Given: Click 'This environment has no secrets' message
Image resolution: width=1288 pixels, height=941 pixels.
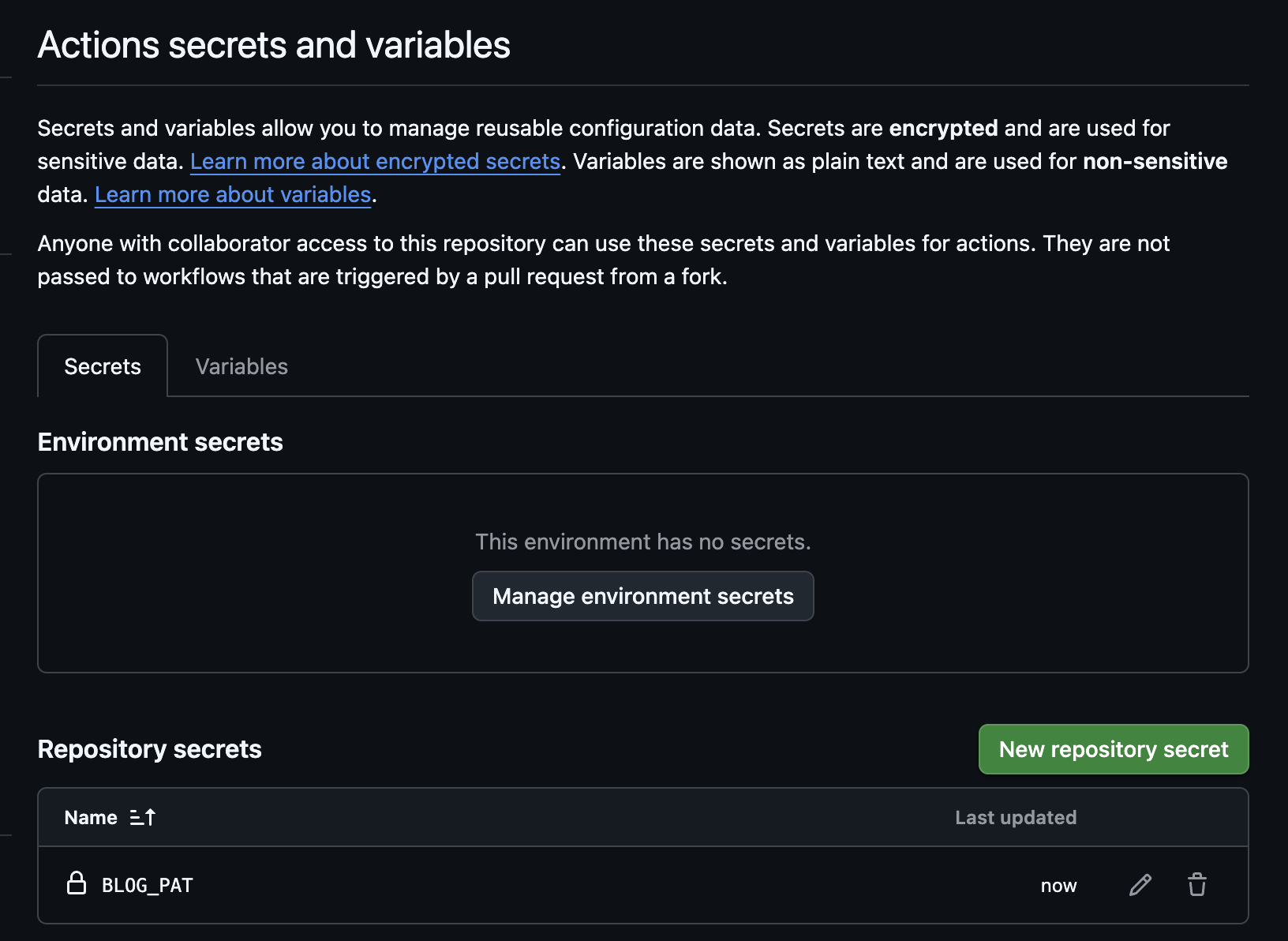Looking at the screenshot, I should [x=642, y=542].
